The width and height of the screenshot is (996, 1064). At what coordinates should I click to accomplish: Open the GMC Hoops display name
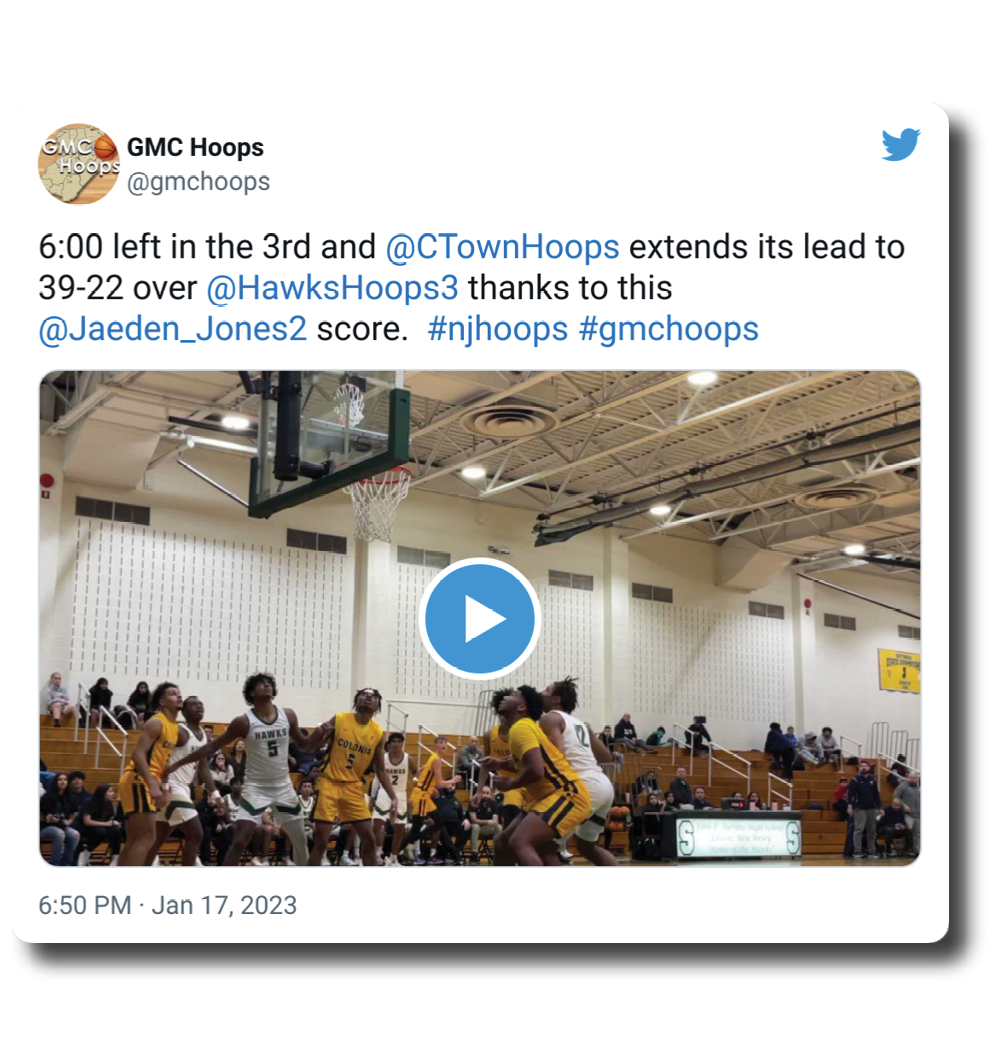[x=195, y=147]
